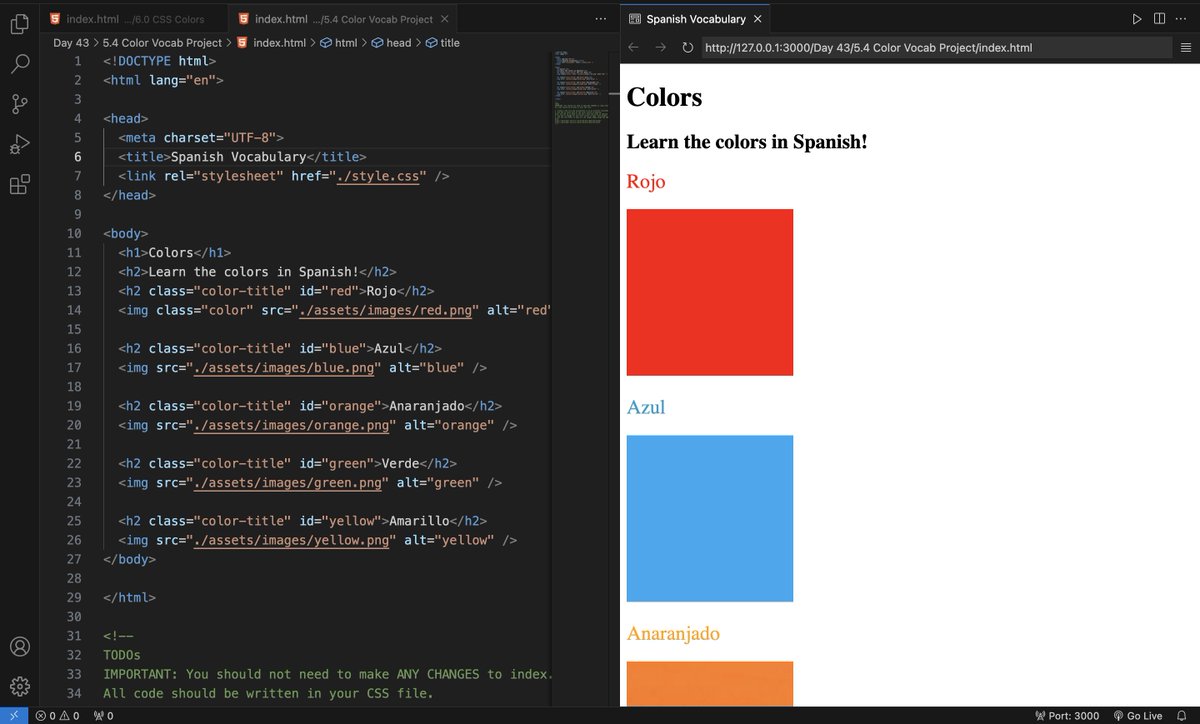
Task: Open ./assets/images/blue.png link
Action: coord(283,368)
